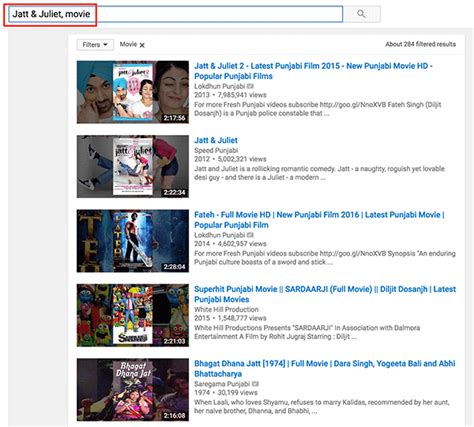Click the 2:21:03 duration badge
474x427 pixels.
174,341
